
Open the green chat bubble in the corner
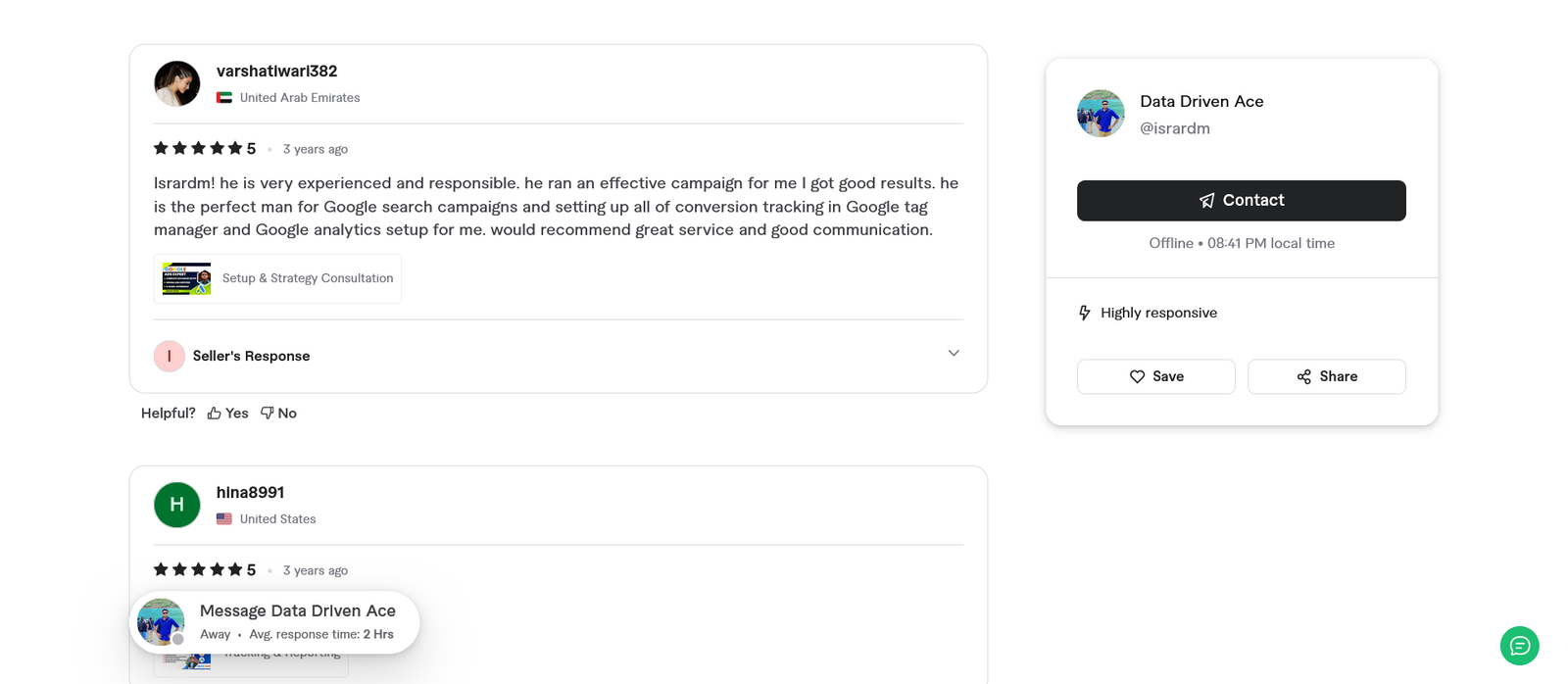click(x=1519, y=646)
